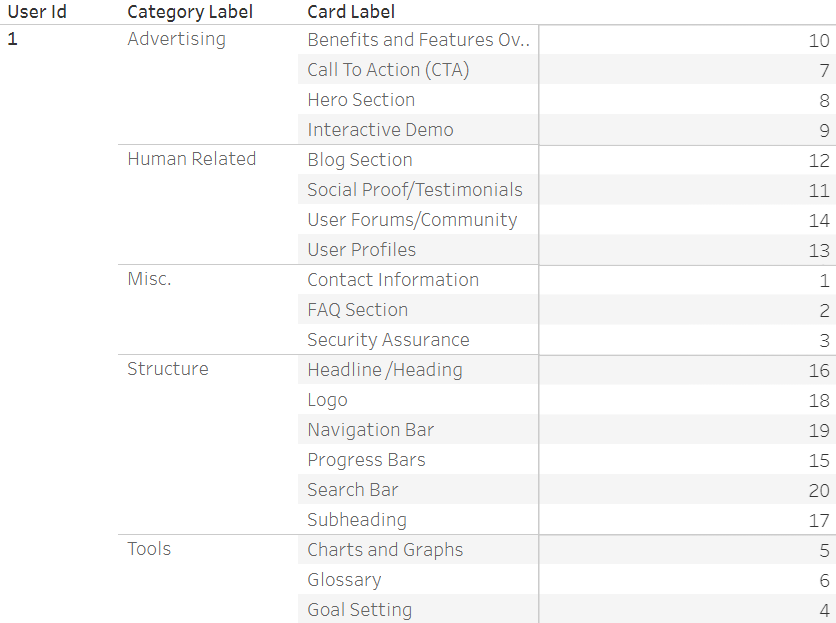
Task: Click the Category Label column header
Action: pos(190,12)
